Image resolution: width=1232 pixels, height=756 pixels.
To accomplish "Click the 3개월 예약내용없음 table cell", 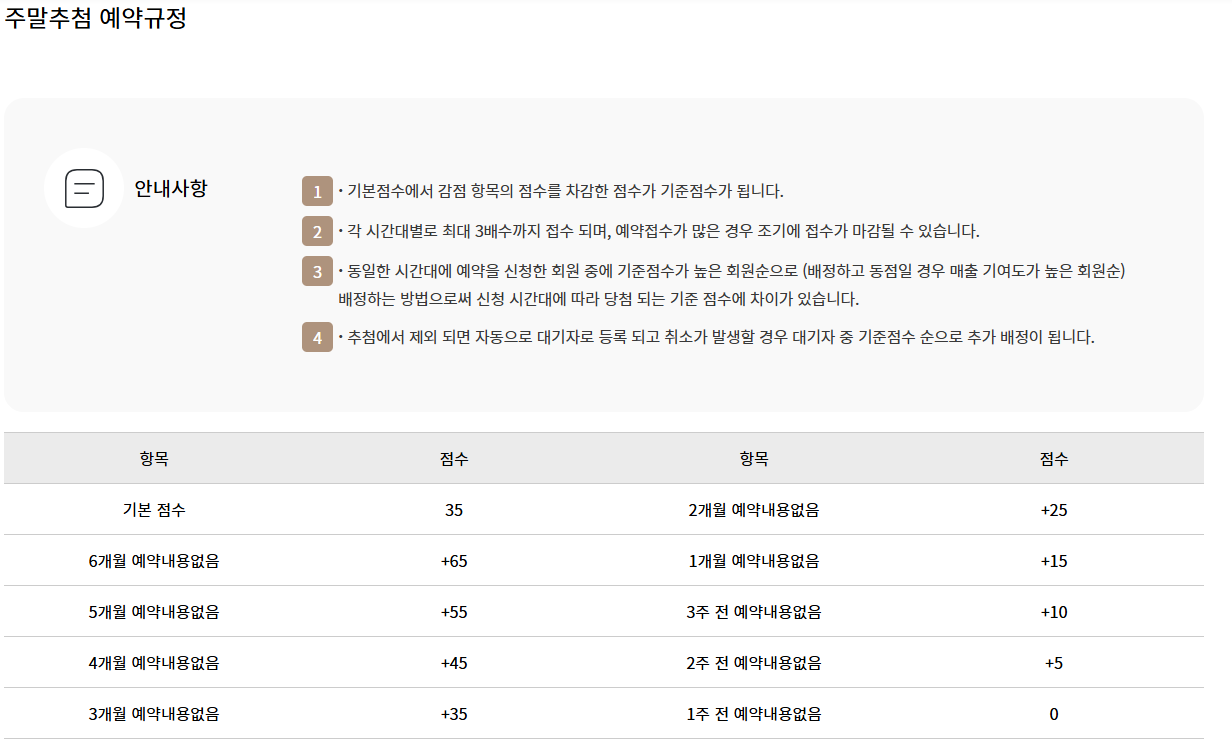I will tap(154, 714).
